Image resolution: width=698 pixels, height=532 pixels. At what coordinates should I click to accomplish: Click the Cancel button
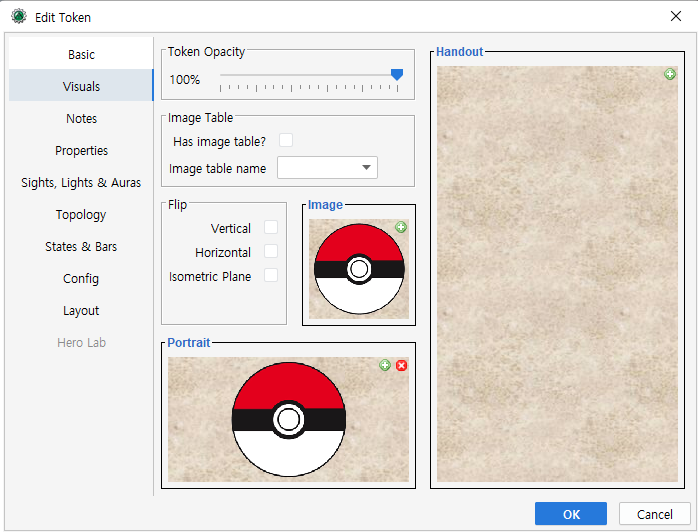[x=654, y=514]
